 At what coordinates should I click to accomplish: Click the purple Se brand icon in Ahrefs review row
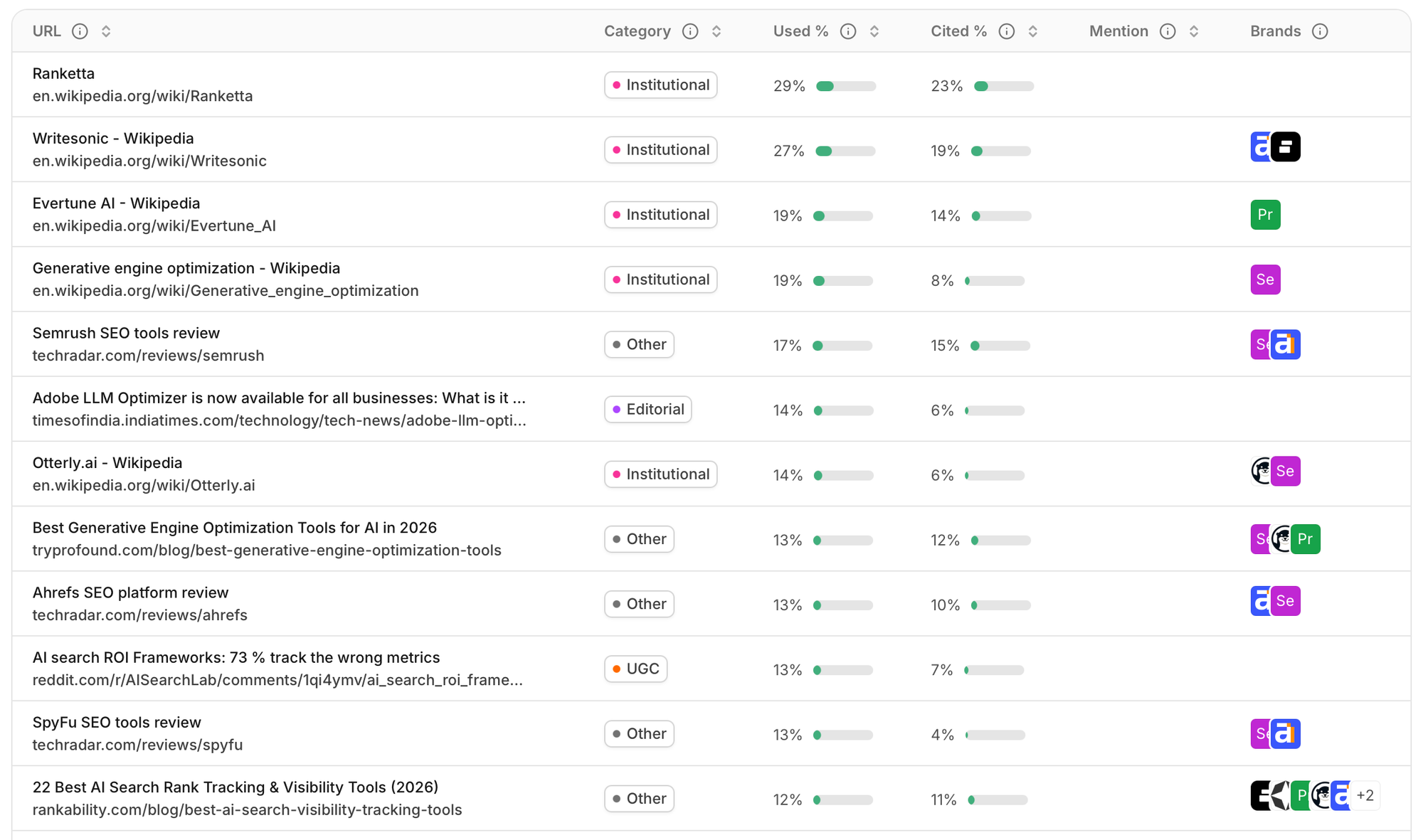[x=1286, y=601]
